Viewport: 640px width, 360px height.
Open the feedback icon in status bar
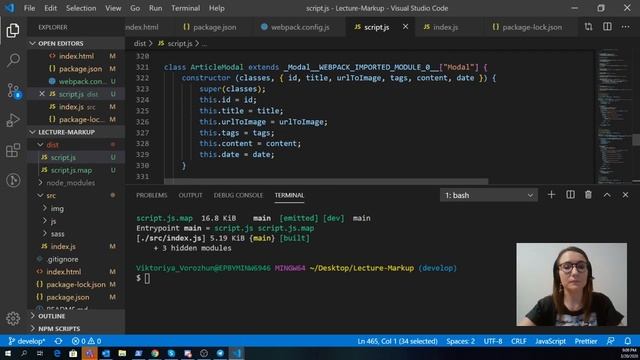pyautogui.click(x=611, y=341)
